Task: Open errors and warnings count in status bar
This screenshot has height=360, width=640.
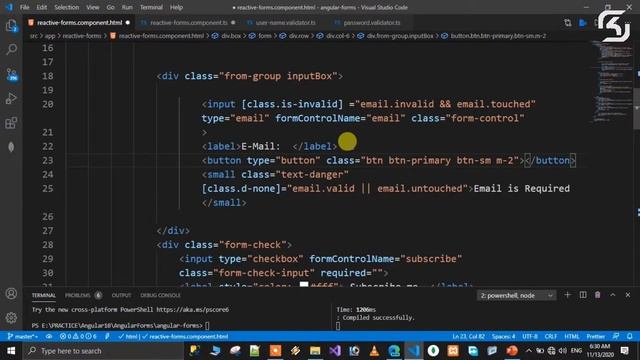Action: point(78,337)
